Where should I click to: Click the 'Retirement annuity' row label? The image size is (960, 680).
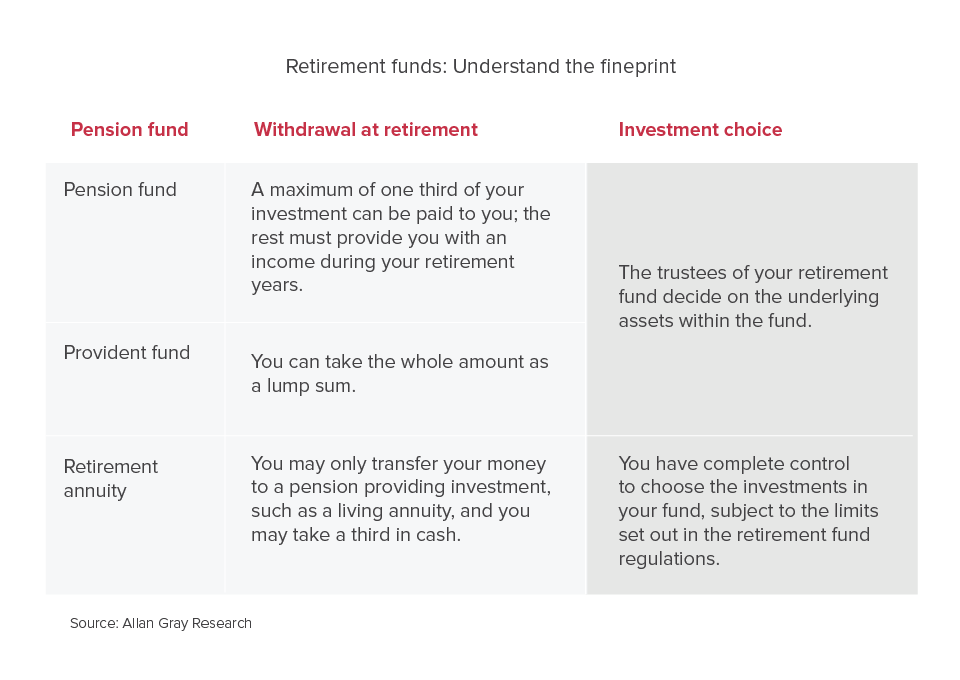click(x=110, y=478)
